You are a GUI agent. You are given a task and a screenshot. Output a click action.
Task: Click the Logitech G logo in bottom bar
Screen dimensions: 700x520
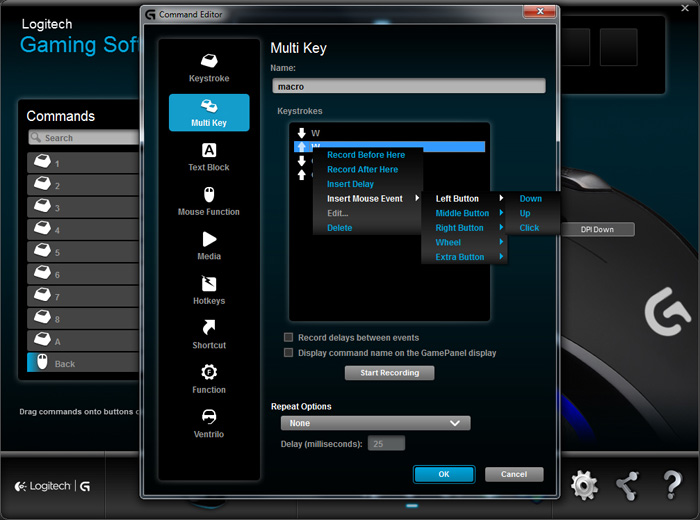(x=53, y=486)
